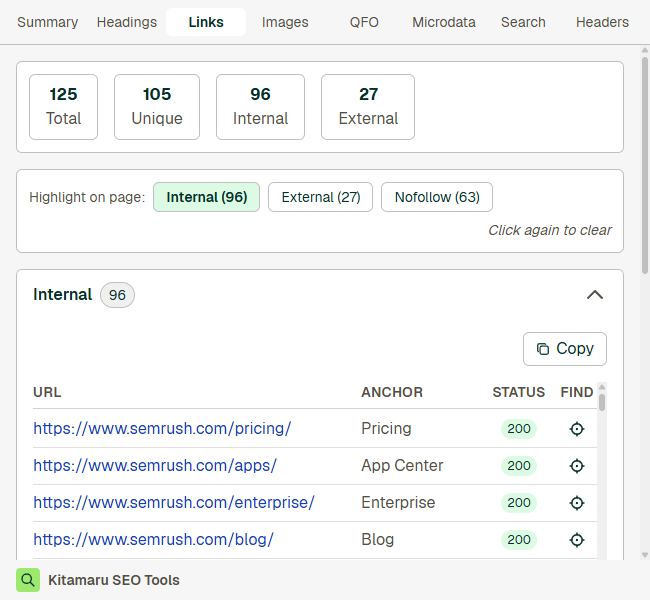Click the Enterprise anchor text
This screenshot has width=650, height=600.
[x=398, y=502]
